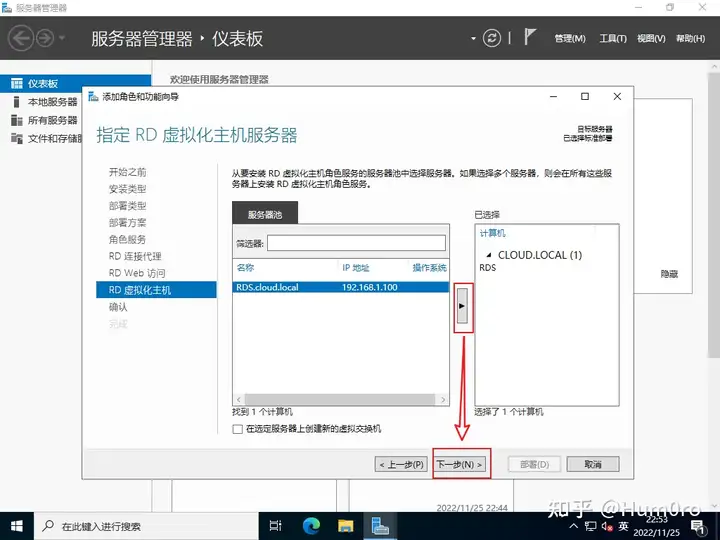Select the RD 虚拟化主机 wizard step
This screenshot has height=540, width=720.
[x=156, y=290]
